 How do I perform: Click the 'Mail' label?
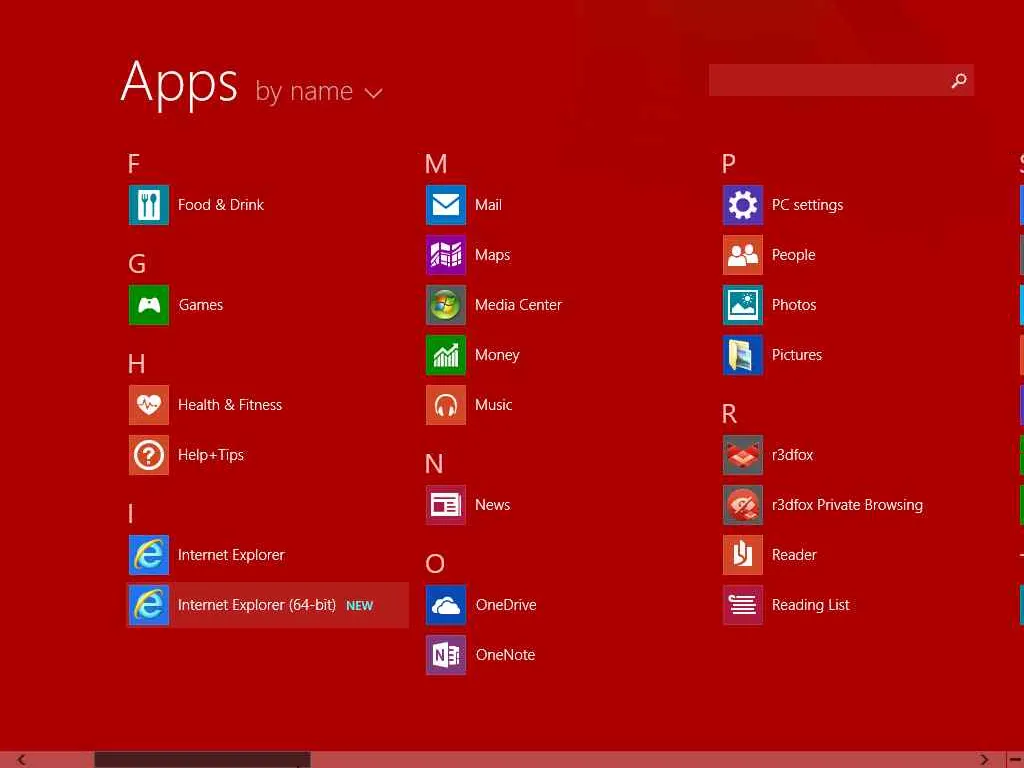pyautogui.click(x=488, y=205)
